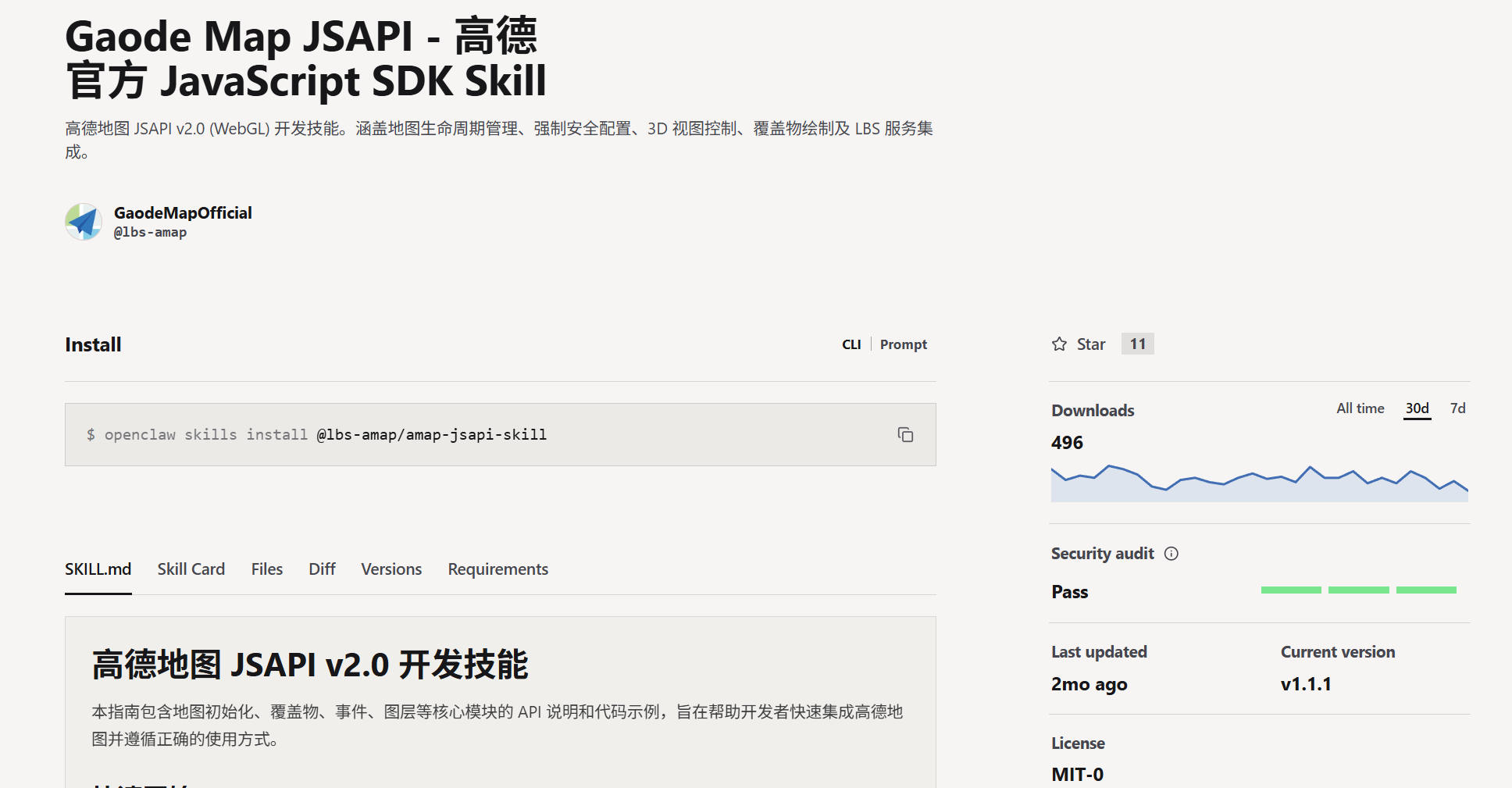Click the star count 11
Image resolution: width=1512 pixels, height=788 pixels.
pos(1138,344)
